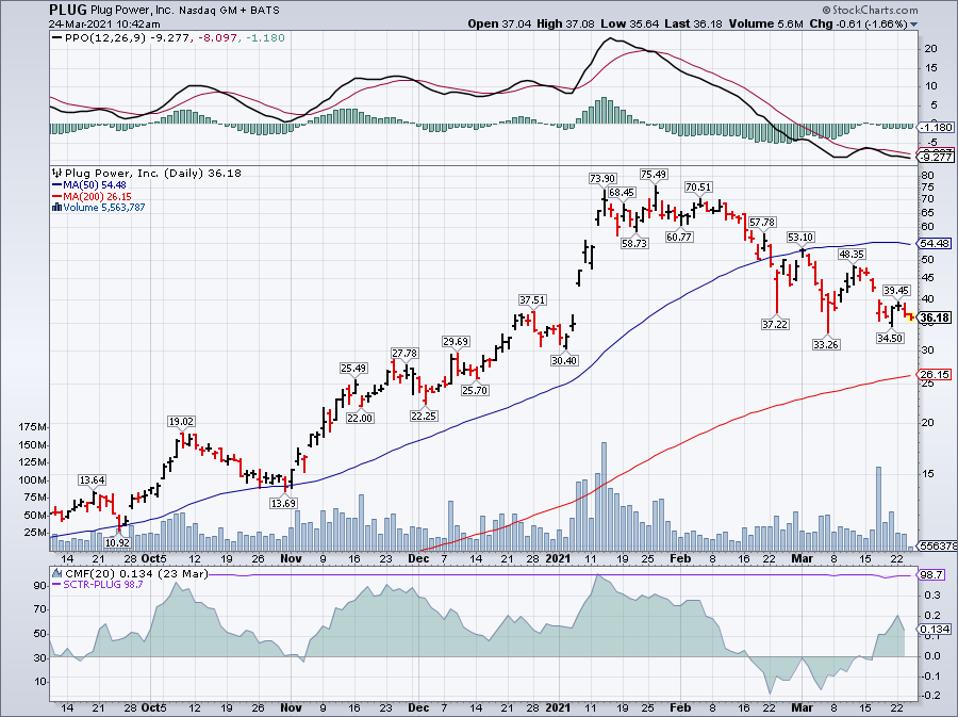Viewport: 958px width, 717px height.
Task: Click the 2021 label on the upper date axis
Action: pyautogui.click(x=557, y=558)
